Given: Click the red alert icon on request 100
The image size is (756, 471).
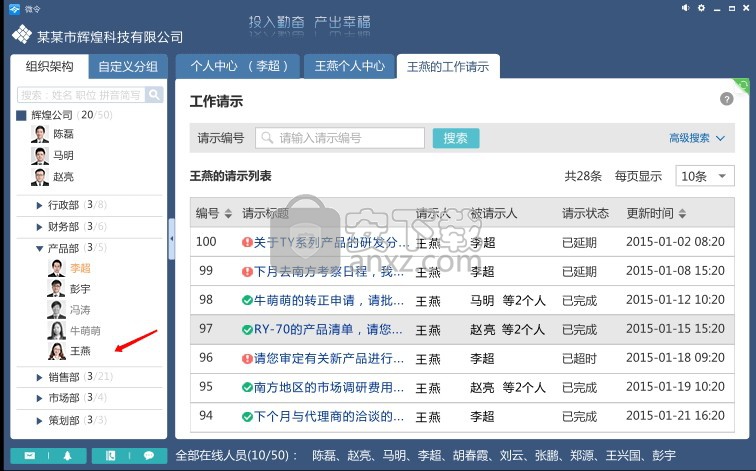Looking at the screenshot, I should point(247,242).
